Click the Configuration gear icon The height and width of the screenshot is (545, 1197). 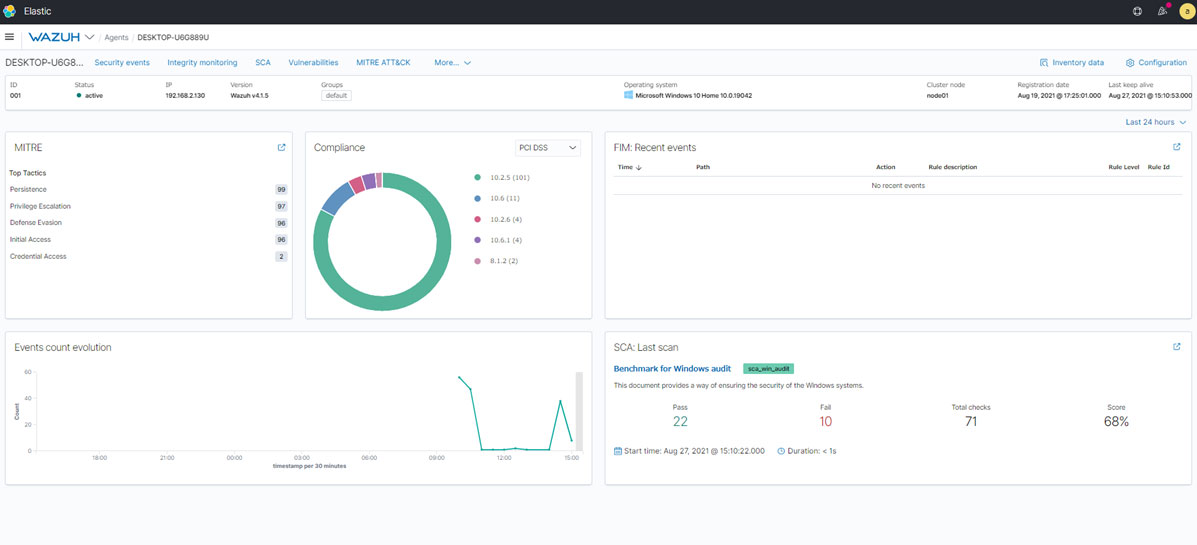click(x=1130, y=63)
